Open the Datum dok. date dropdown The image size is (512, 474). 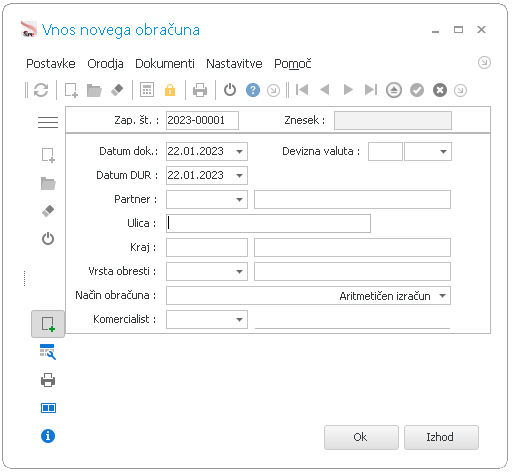(239, 152)
